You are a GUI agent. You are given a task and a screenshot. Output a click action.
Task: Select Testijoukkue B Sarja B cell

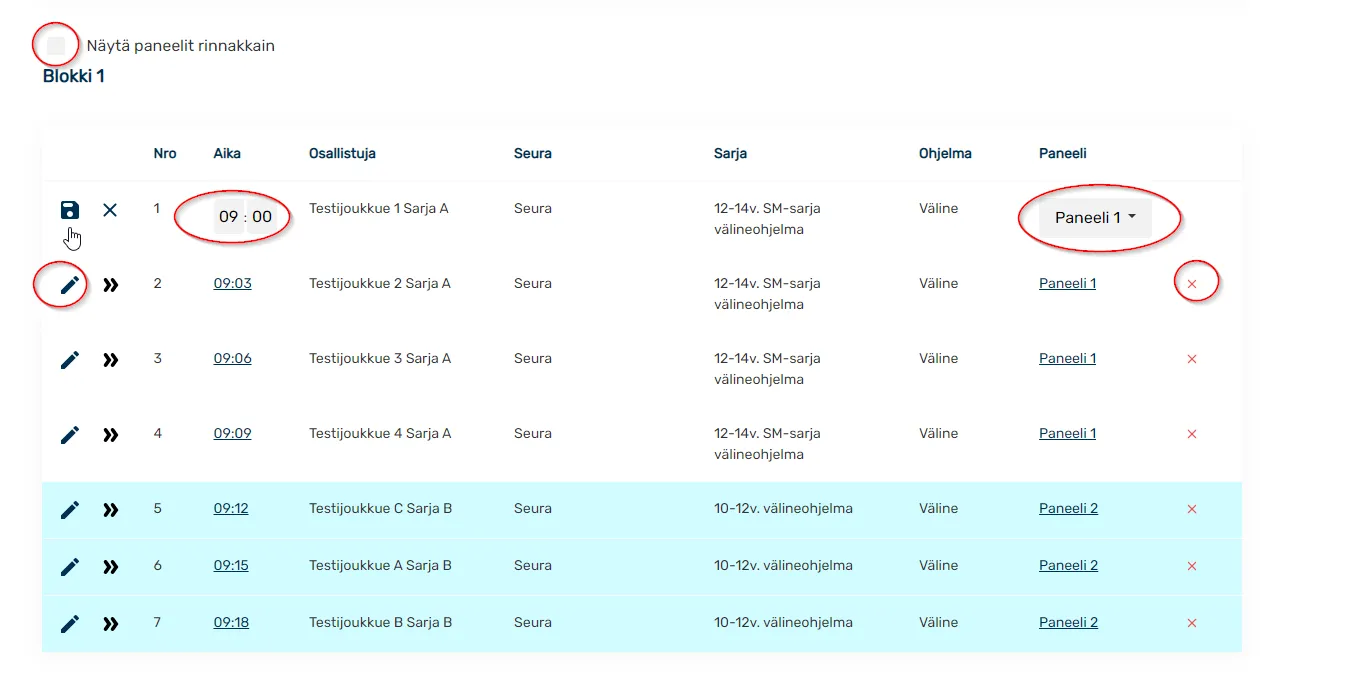click(x=380, y=623)
